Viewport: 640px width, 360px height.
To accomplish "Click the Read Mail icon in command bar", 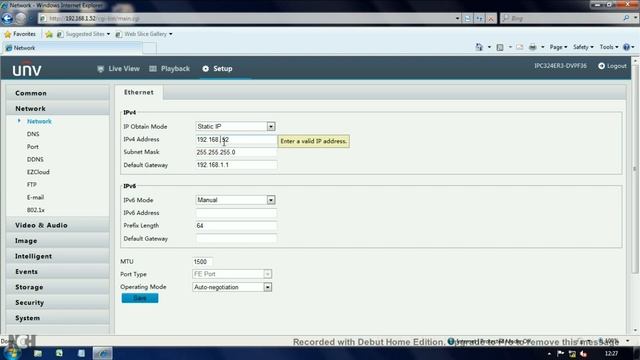I will [x=520, y=47].
